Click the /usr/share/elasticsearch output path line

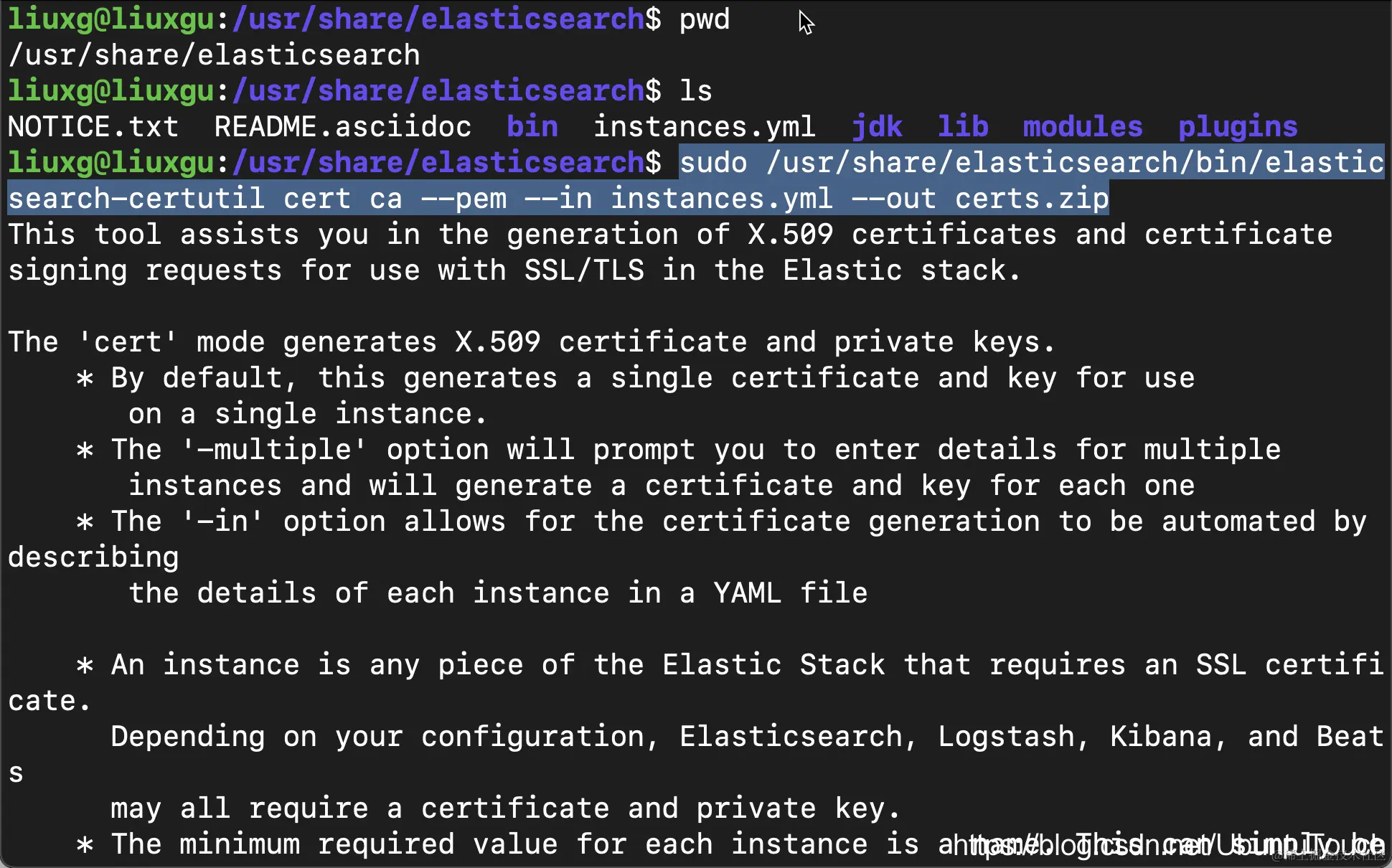pyautogui.click(x=214, y=55)
